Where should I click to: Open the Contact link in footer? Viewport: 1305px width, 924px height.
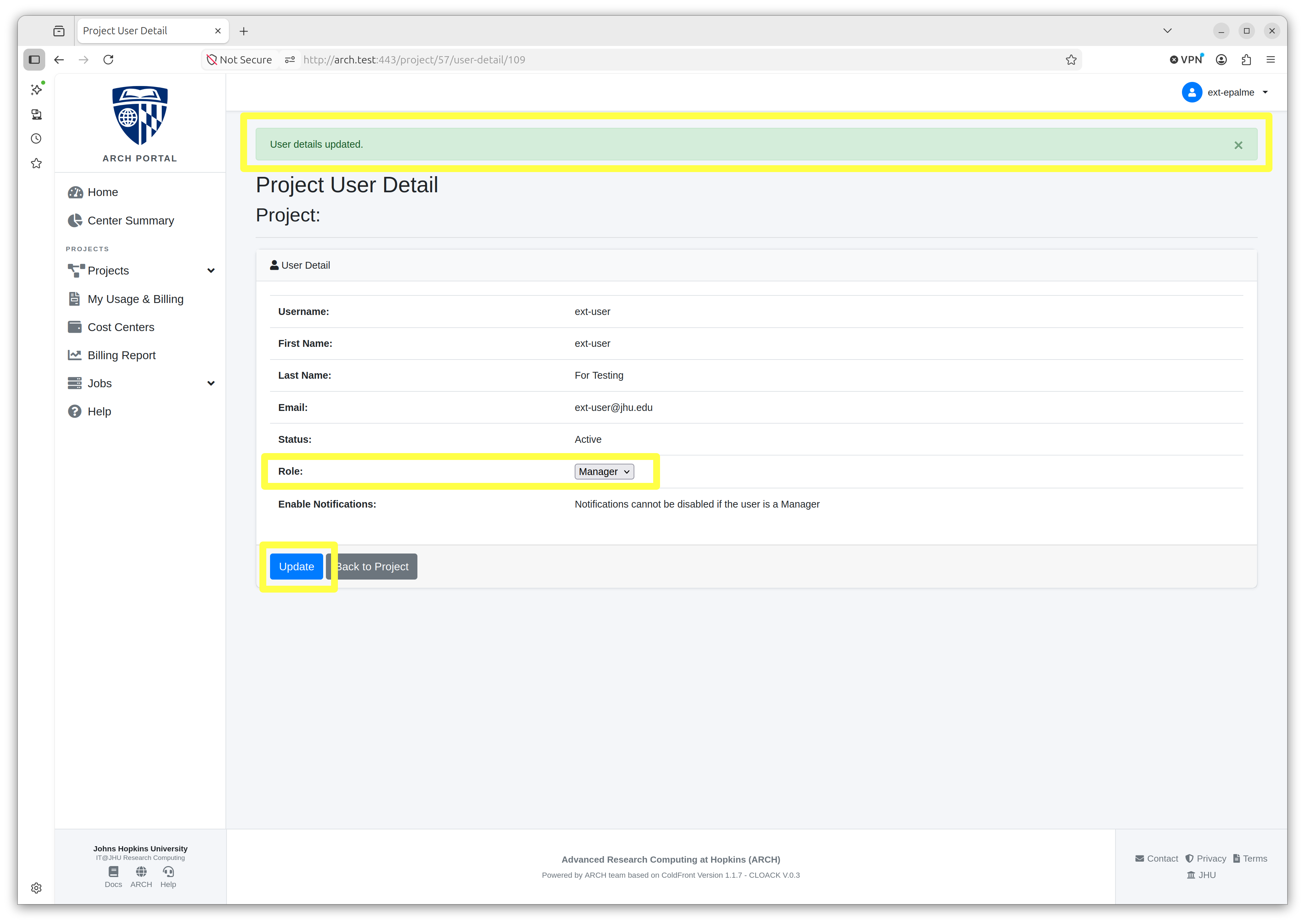1157,859
